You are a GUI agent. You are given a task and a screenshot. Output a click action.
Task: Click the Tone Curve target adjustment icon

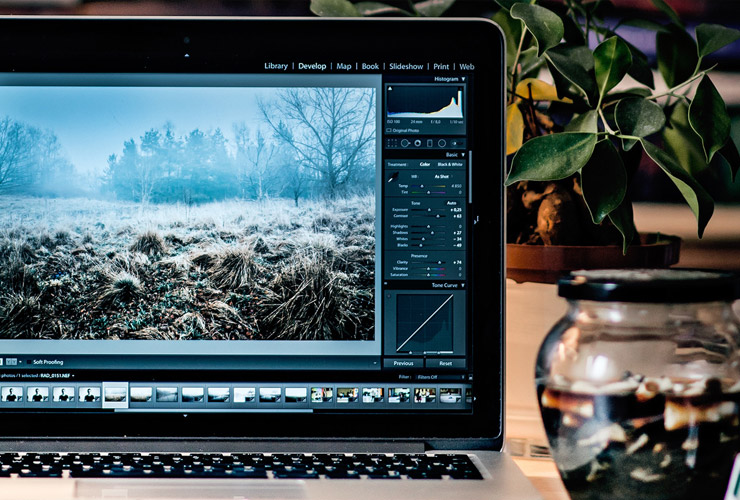389,296
